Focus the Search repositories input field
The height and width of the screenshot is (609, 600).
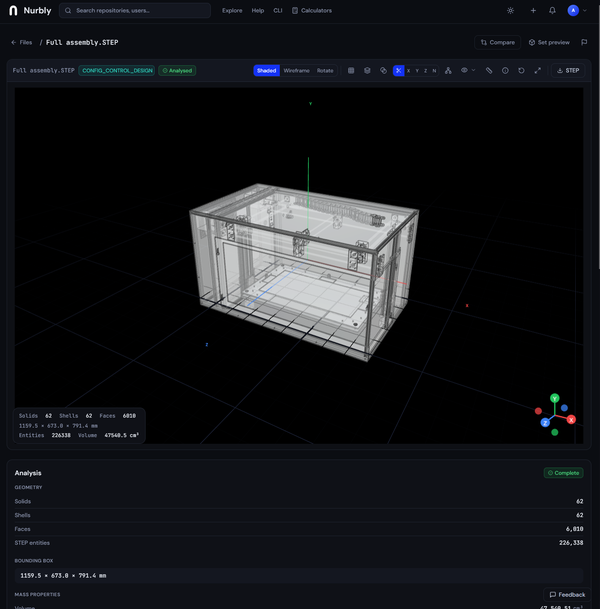[x=135, y=10]
